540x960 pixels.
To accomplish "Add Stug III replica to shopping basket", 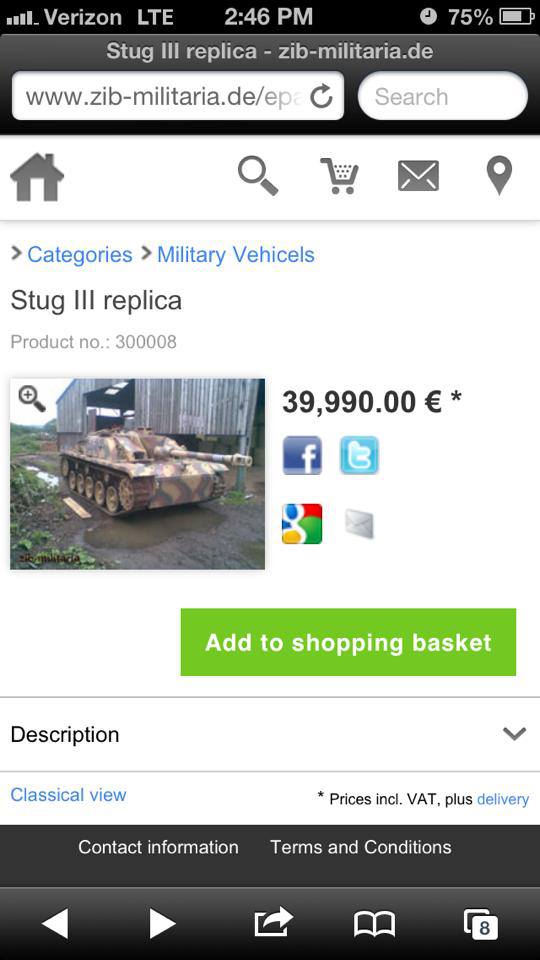I will 348,642.
